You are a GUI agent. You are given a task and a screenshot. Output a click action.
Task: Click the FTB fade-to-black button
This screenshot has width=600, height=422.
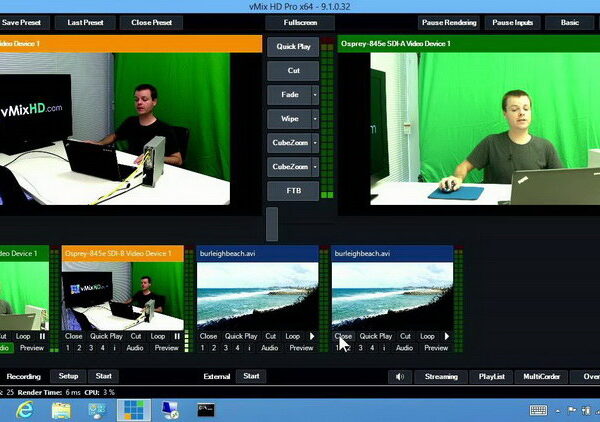point(293,191)
